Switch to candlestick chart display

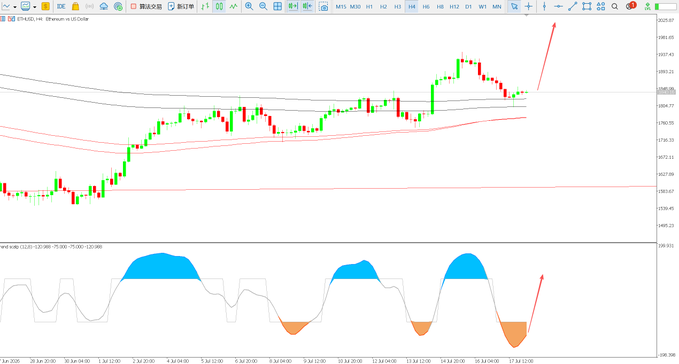click(x=220, y=6)
